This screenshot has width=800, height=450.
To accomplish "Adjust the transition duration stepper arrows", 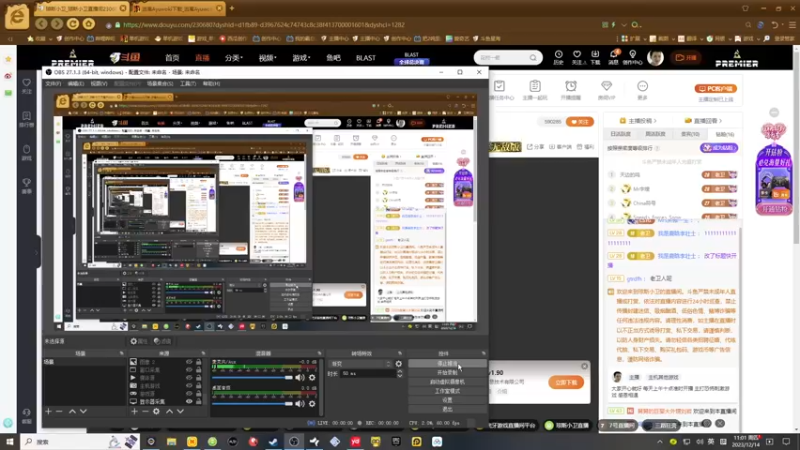I will pyautogui.click(x=399, y=373).
